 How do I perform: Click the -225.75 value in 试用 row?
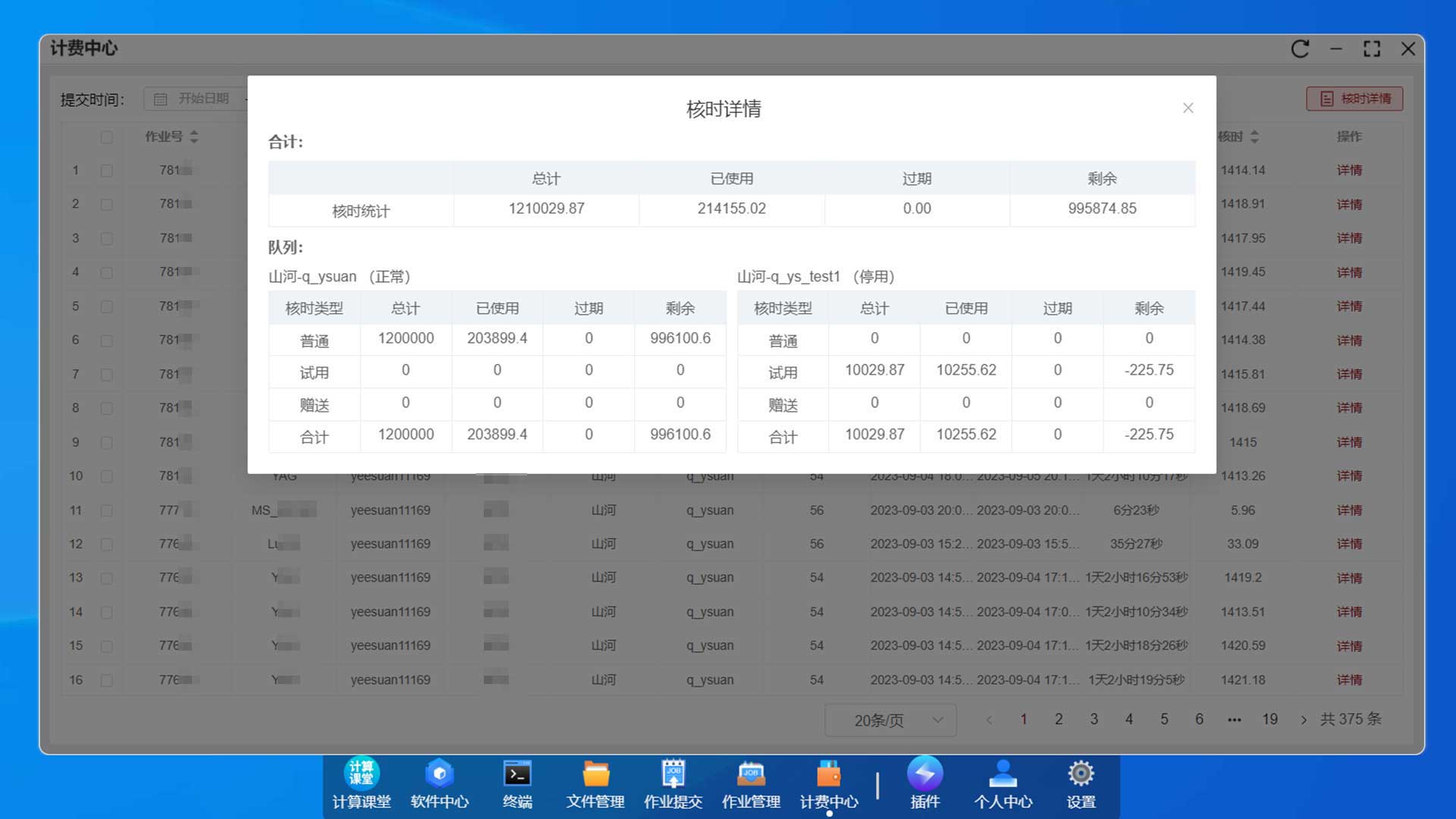(1149, 370)
